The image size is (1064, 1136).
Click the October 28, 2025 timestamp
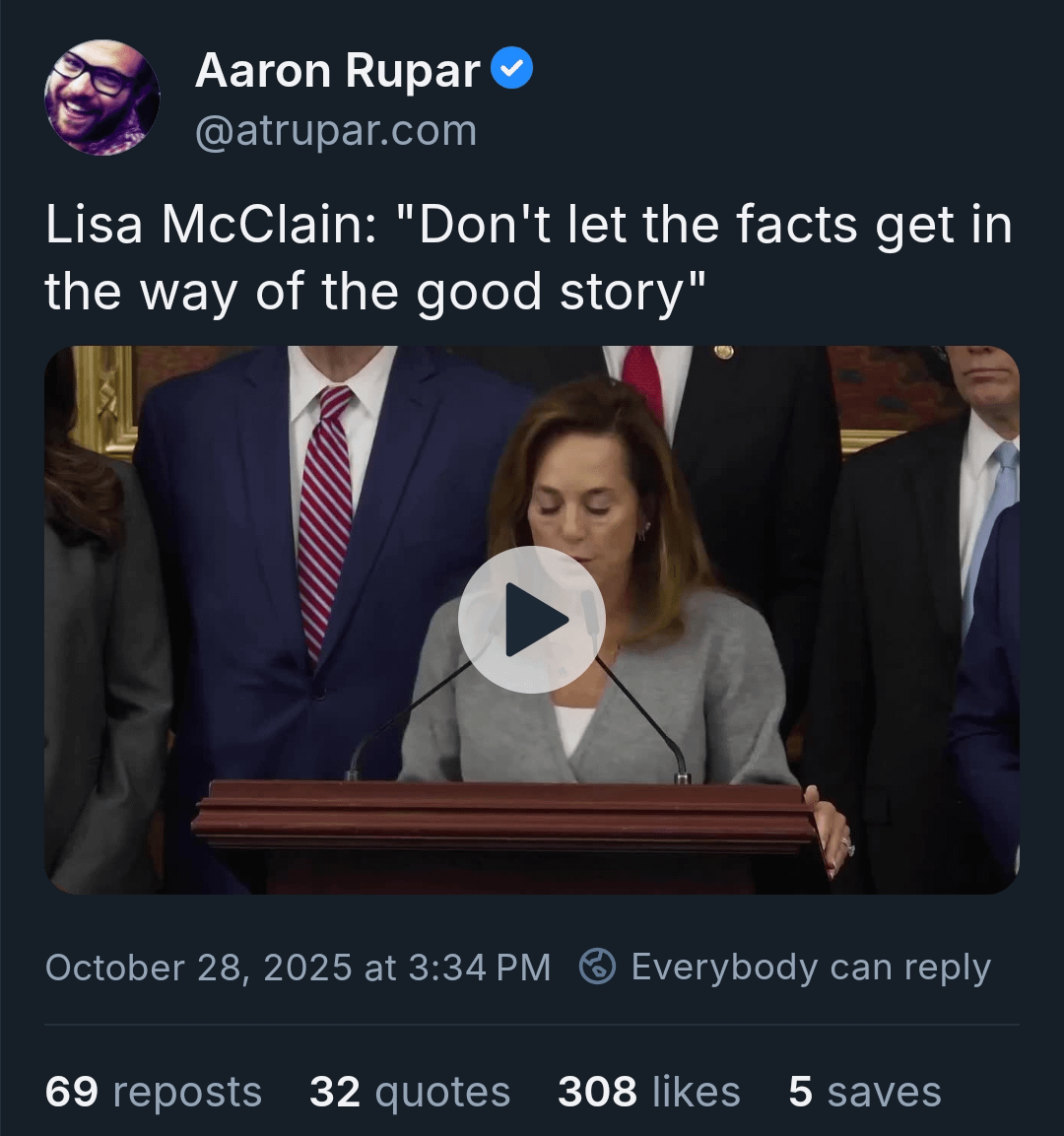[298, 968]
